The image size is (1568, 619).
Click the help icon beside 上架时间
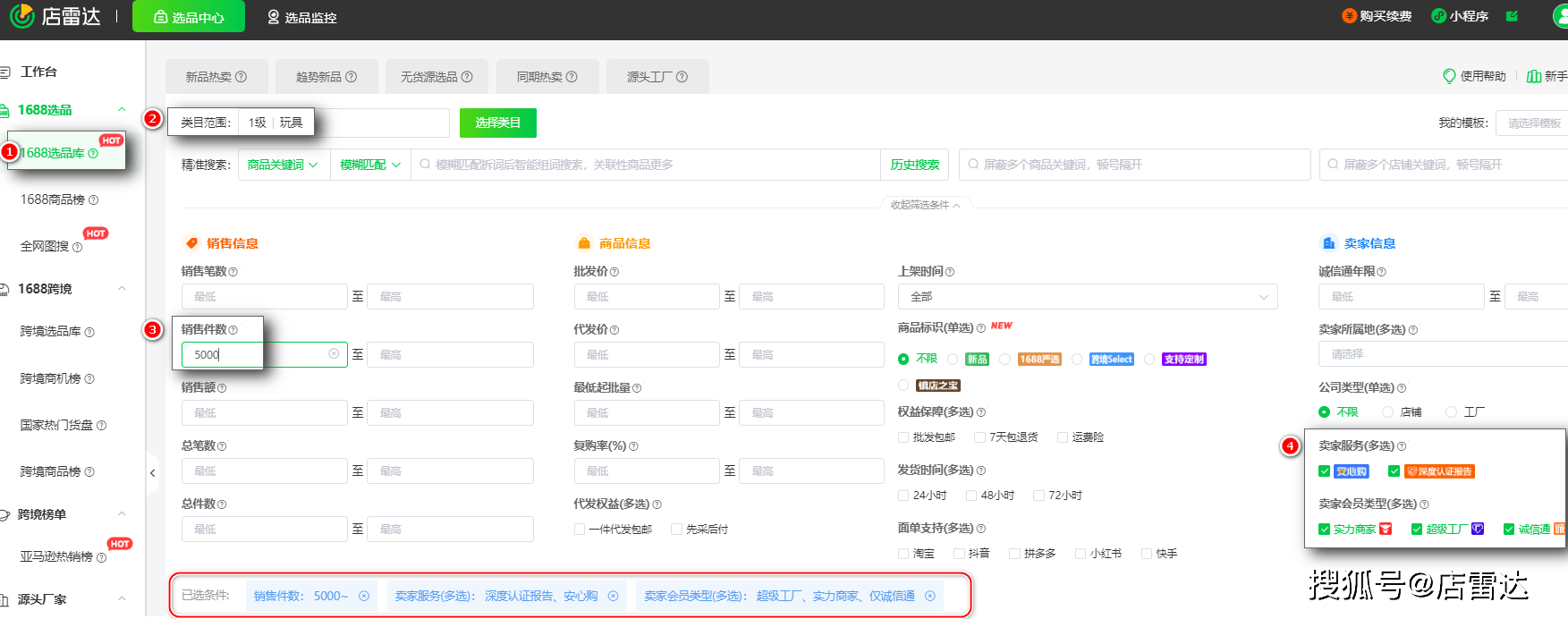click(950, 272)
